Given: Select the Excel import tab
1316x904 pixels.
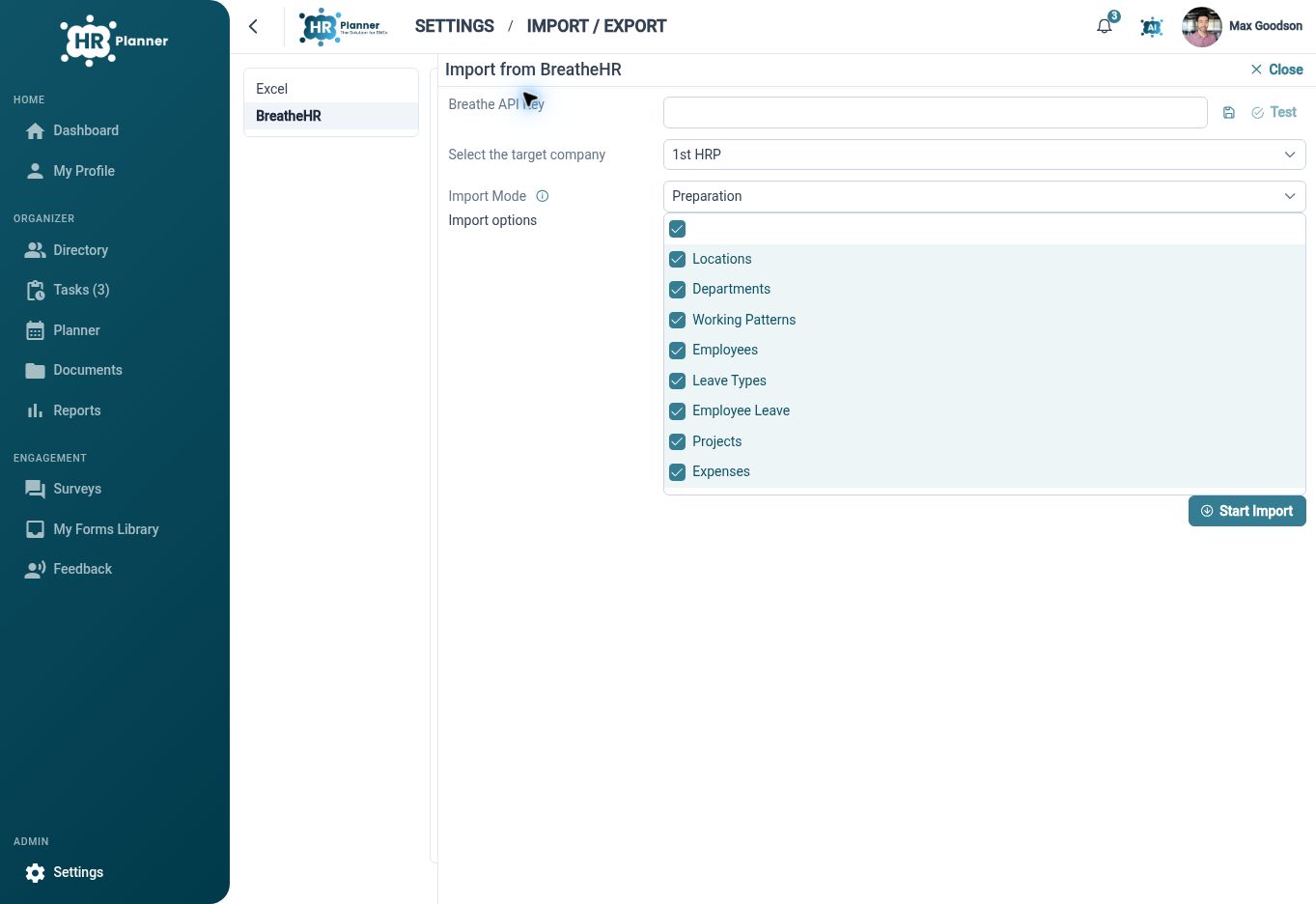Looking at the screenshot, I should tap(331, 89).
